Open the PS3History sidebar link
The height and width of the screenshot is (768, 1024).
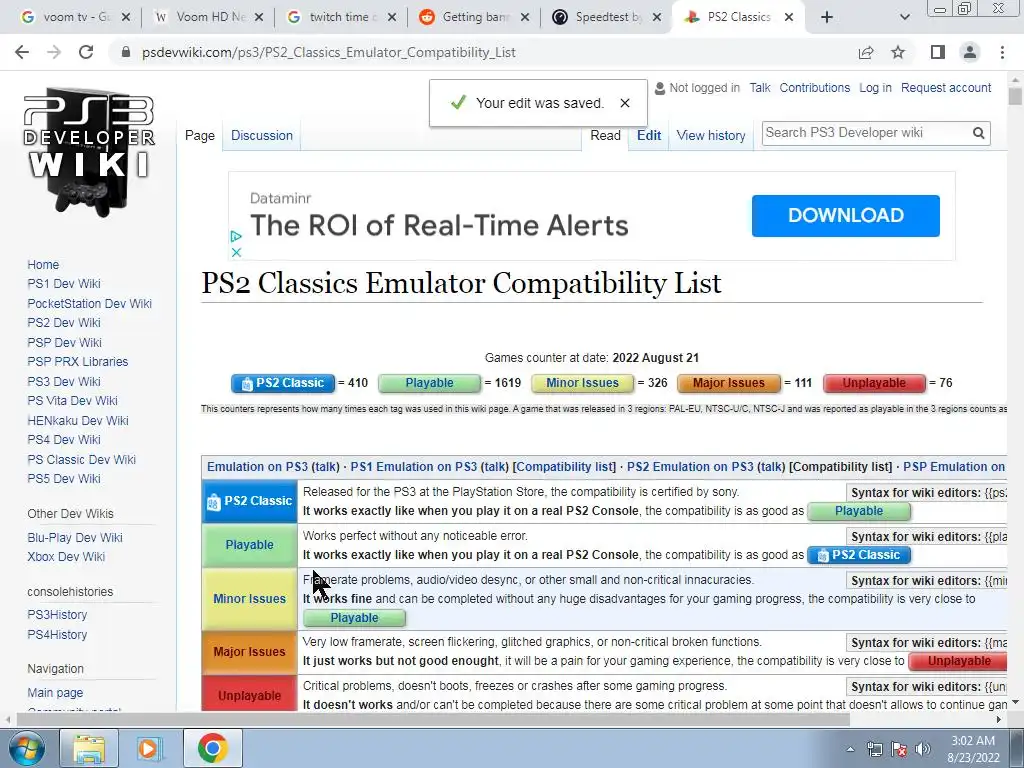57,615
